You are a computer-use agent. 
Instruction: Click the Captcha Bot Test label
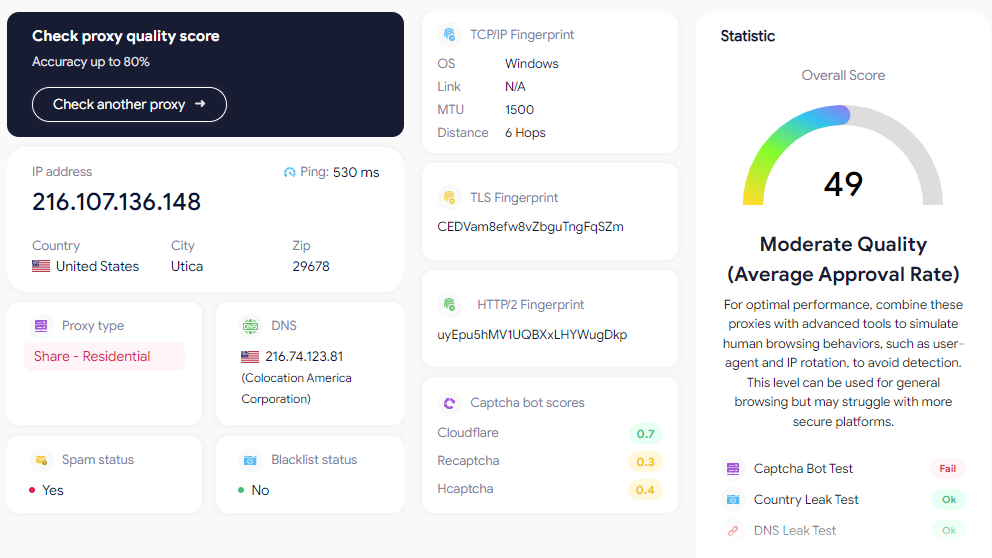(803, 469)
